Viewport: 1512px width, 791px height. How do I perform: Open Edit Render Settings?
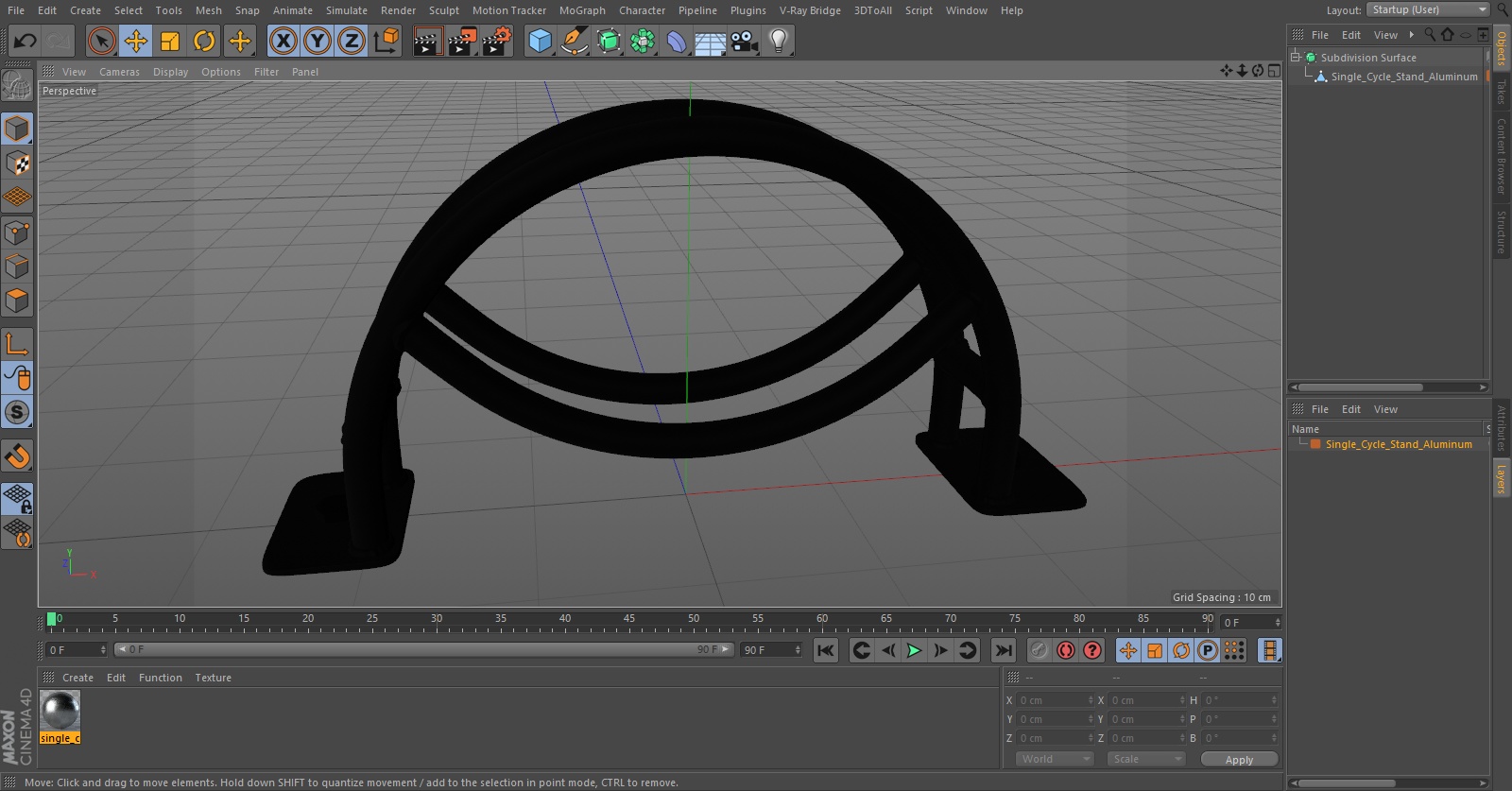[x=497, y=41]
